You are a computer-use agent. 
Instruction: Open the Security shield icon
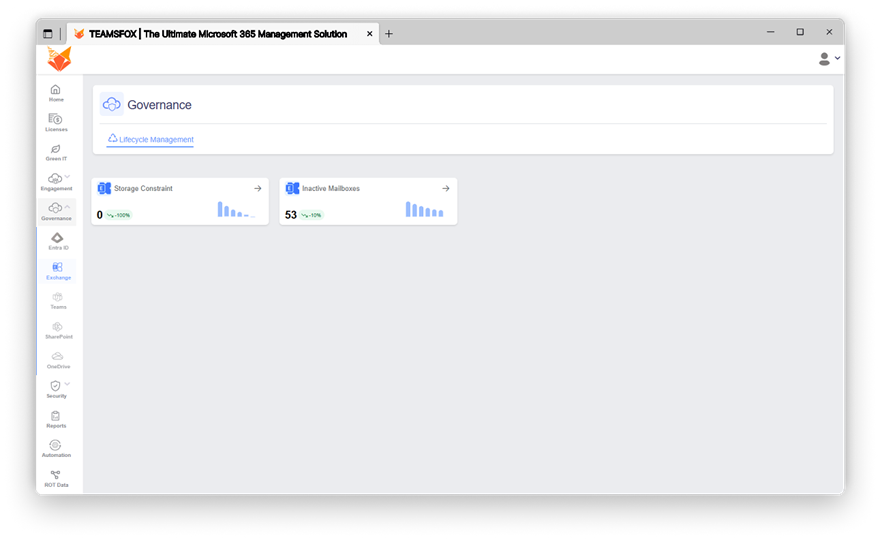click(55, 386)
